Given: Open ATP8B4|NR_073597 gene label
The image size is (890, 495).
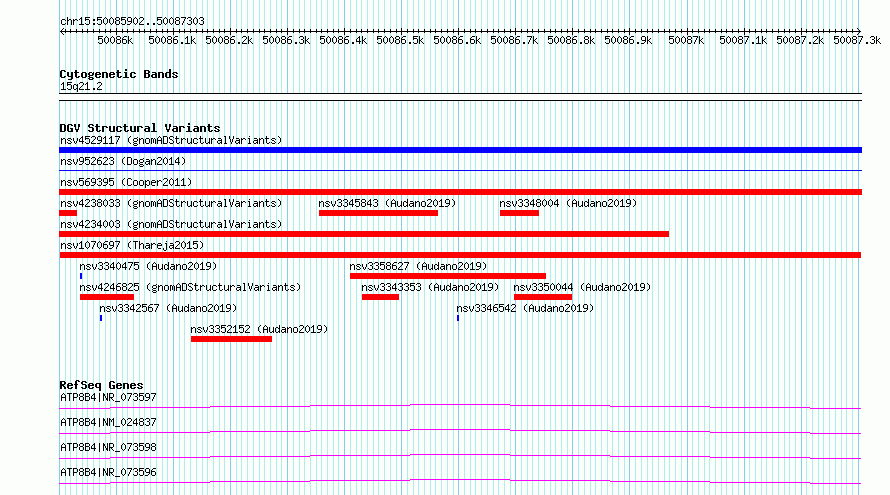Looking at the screenshot, I should click(108, 397).
